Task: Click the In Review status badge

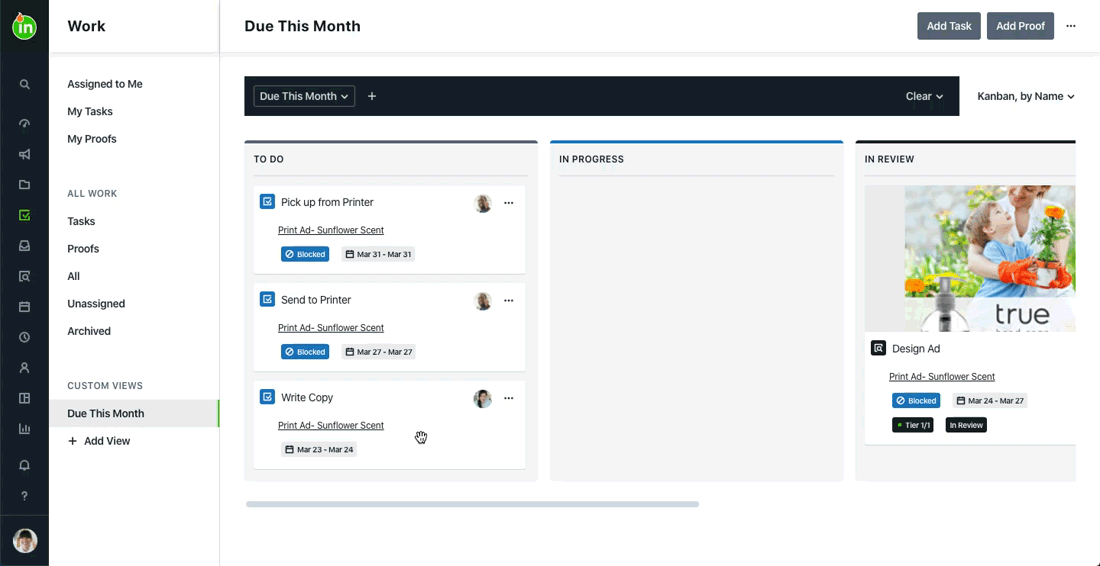Action: tap(966, 425)
